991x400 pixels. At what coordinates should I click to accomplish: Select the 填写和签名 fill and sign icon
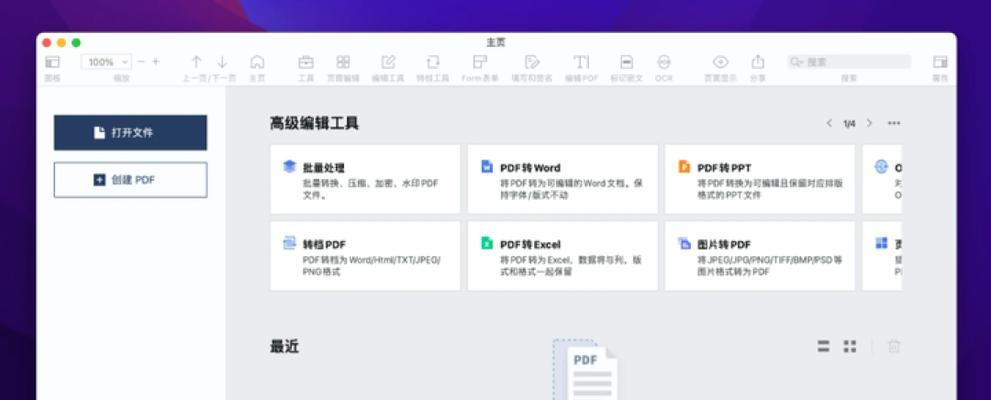(532, 62)
